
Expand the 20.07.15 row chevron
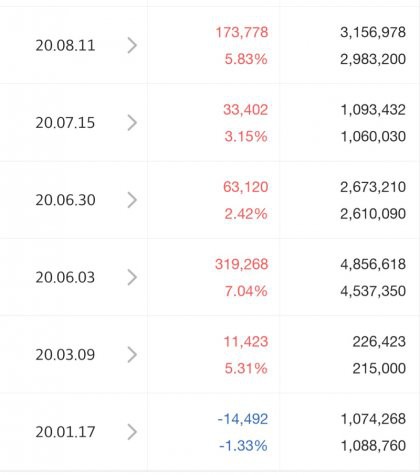132,123
